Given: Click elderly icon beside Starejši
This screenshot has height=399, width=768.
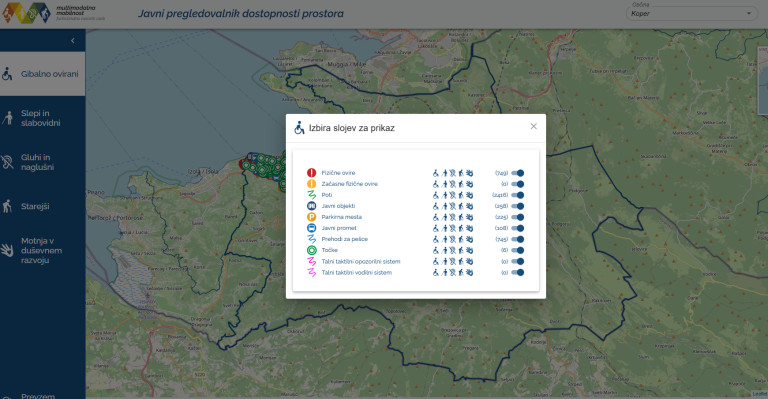Looking at the screenshot, I should 7,206.
